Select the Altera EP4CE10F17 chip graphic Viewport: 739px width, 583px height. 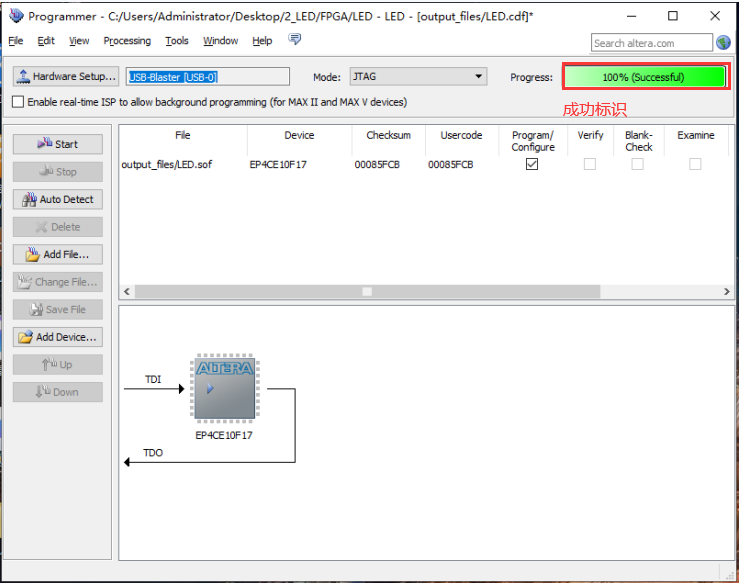224,387
